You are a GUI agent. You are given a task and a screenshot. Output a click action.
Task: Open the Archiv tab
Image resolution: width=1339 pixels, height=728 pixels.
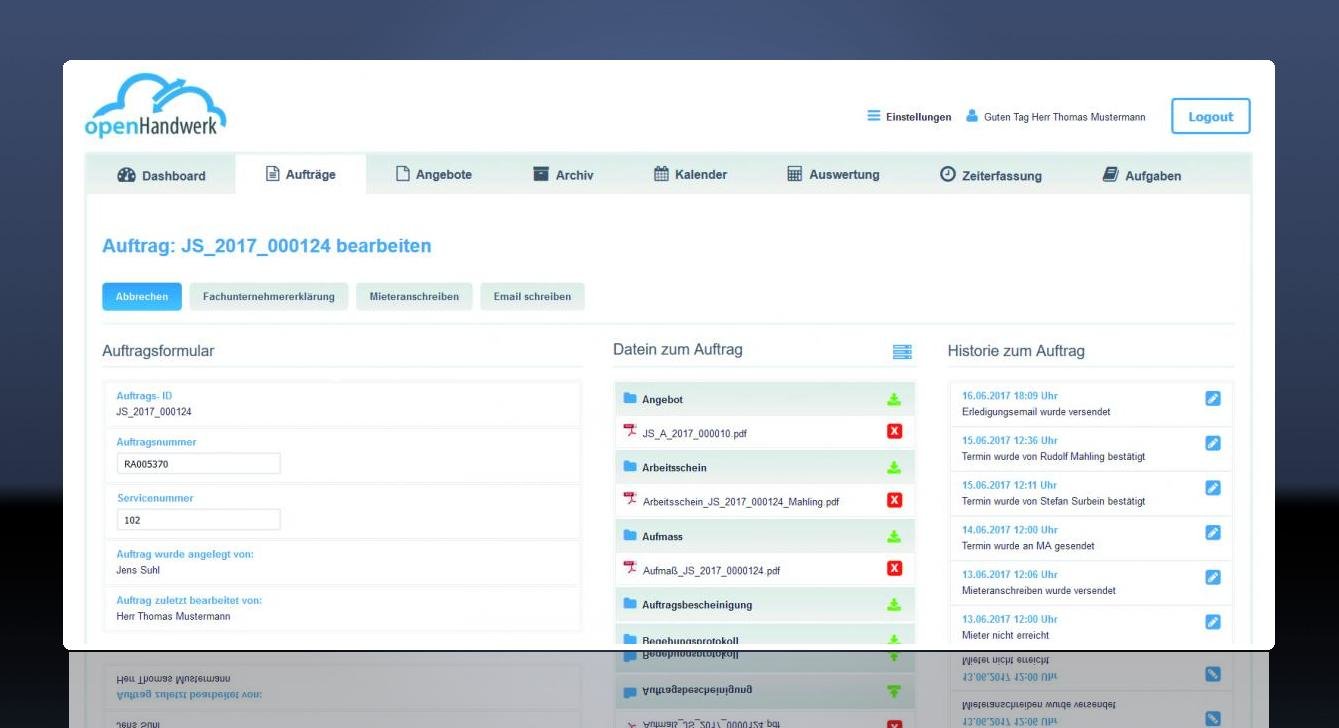pyautogui.click(x=563, y=174)
